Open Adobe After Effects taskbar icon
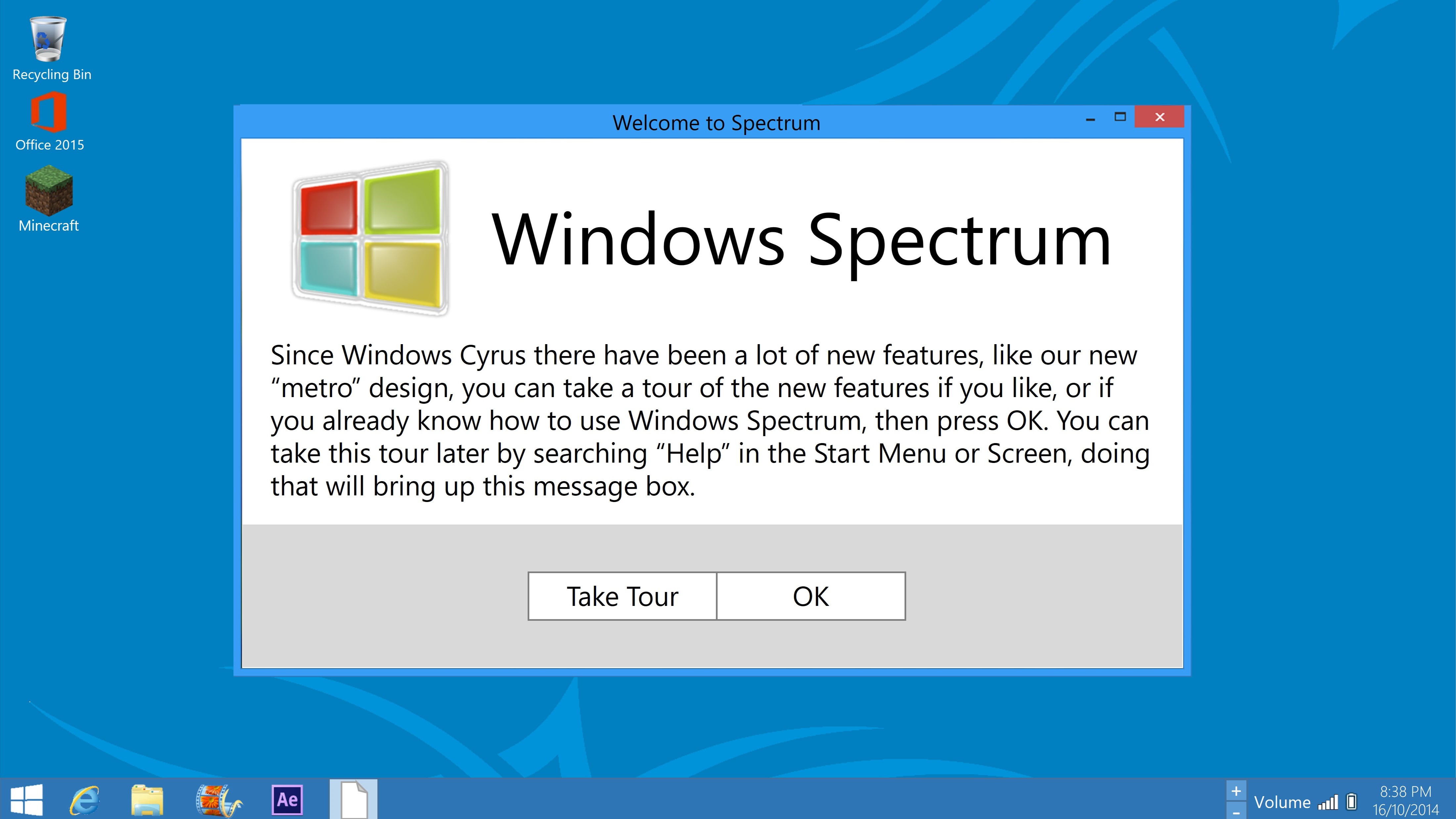 tap(287, 800)
